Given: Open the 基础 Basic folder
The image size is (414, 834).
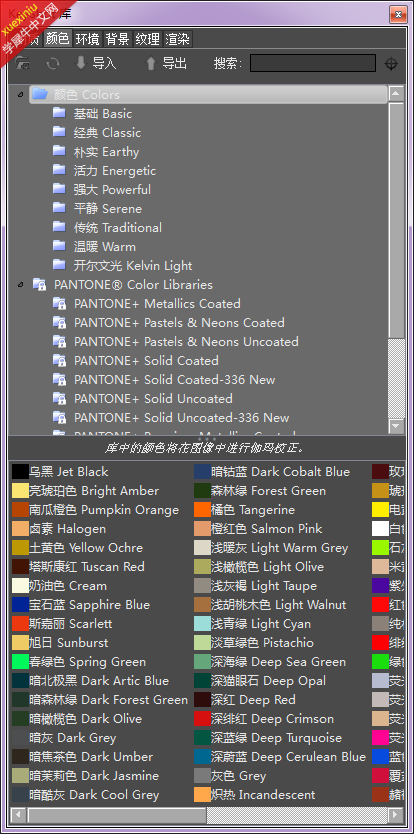Looking at the screenshot, I should click(x=93, y=114).
